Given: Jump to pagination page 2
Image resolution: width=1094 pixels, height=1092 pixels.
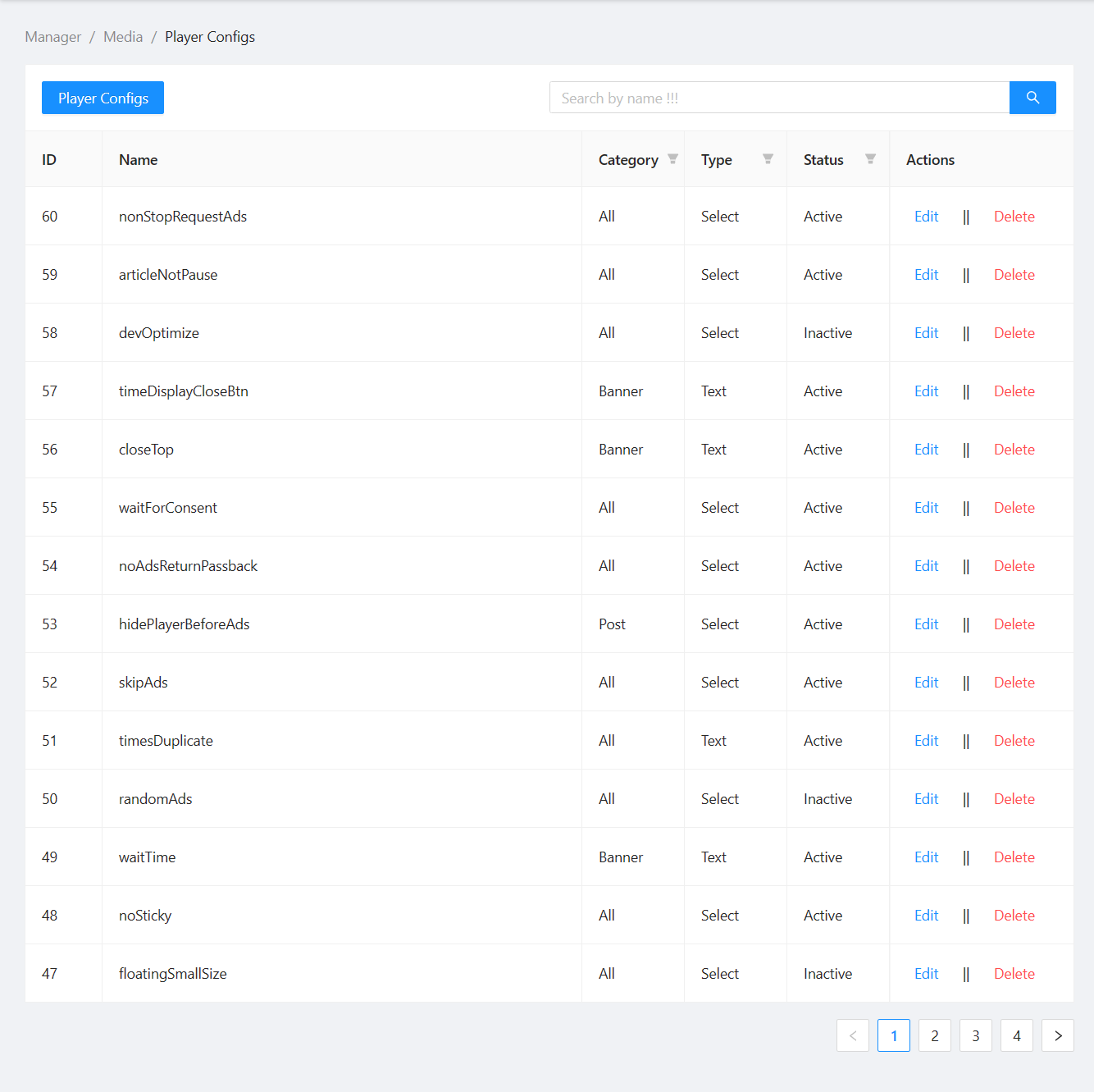Looking at the screenshot, I should [935, 1035].
